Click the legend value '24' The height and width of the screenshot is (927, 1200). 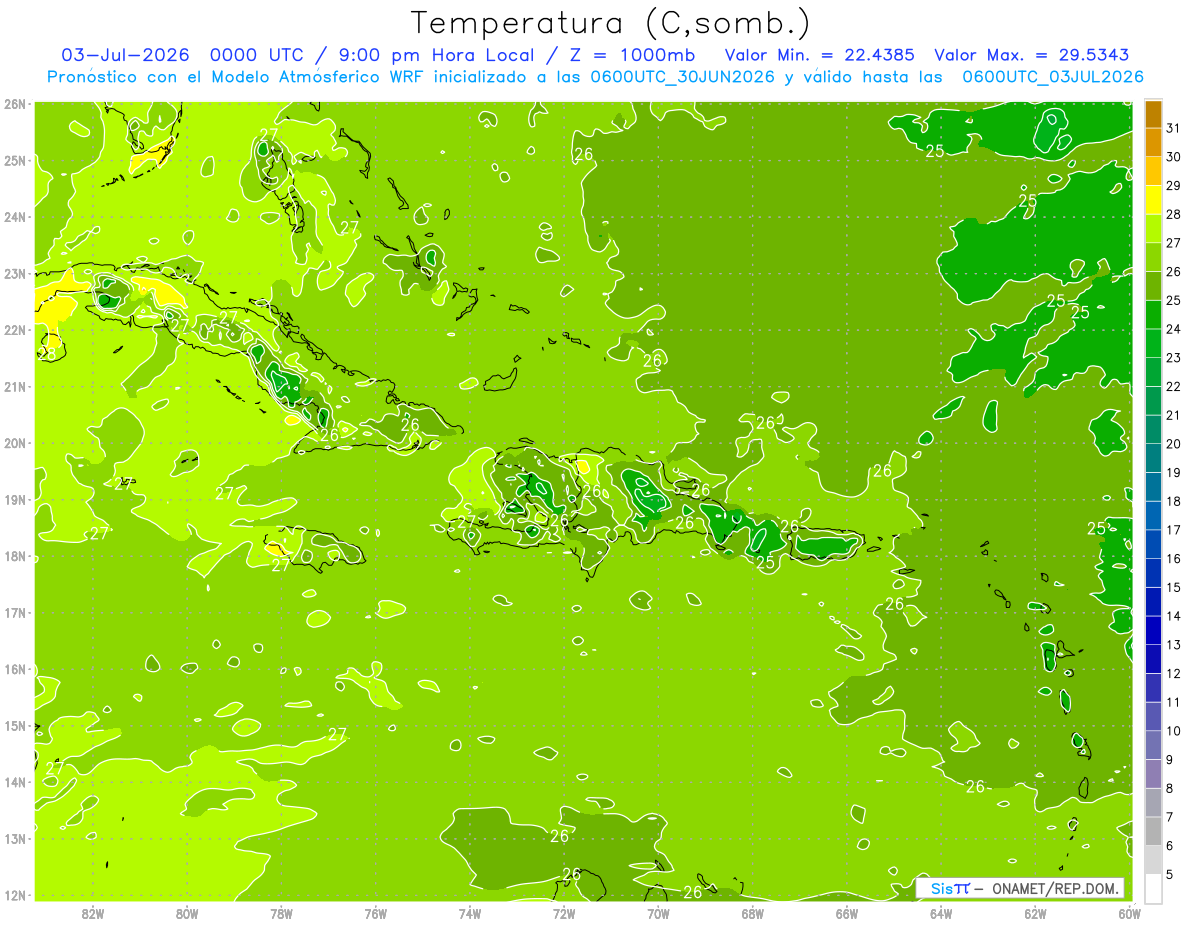pos(1174,329)
